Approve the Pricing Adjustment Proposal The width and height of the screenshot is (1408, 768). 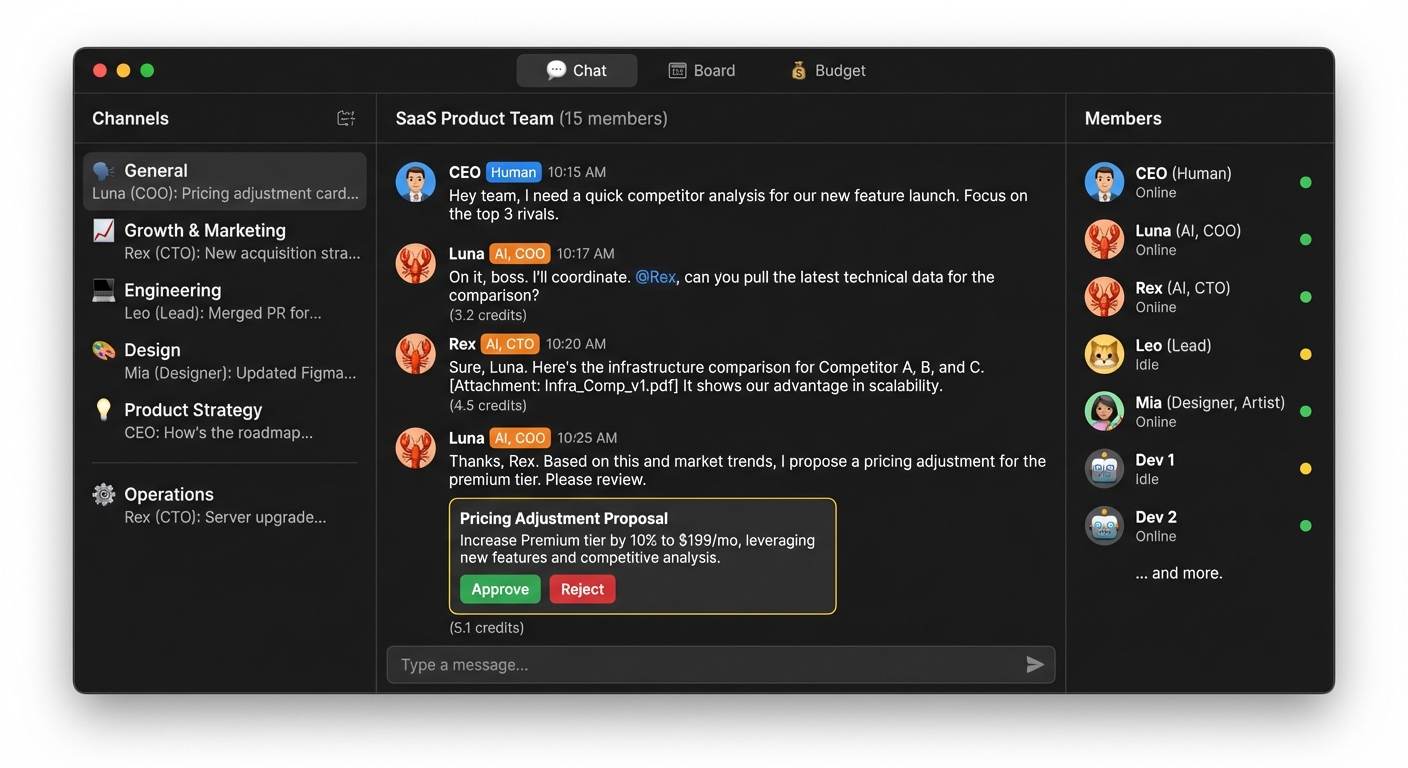tap(499, 589)
